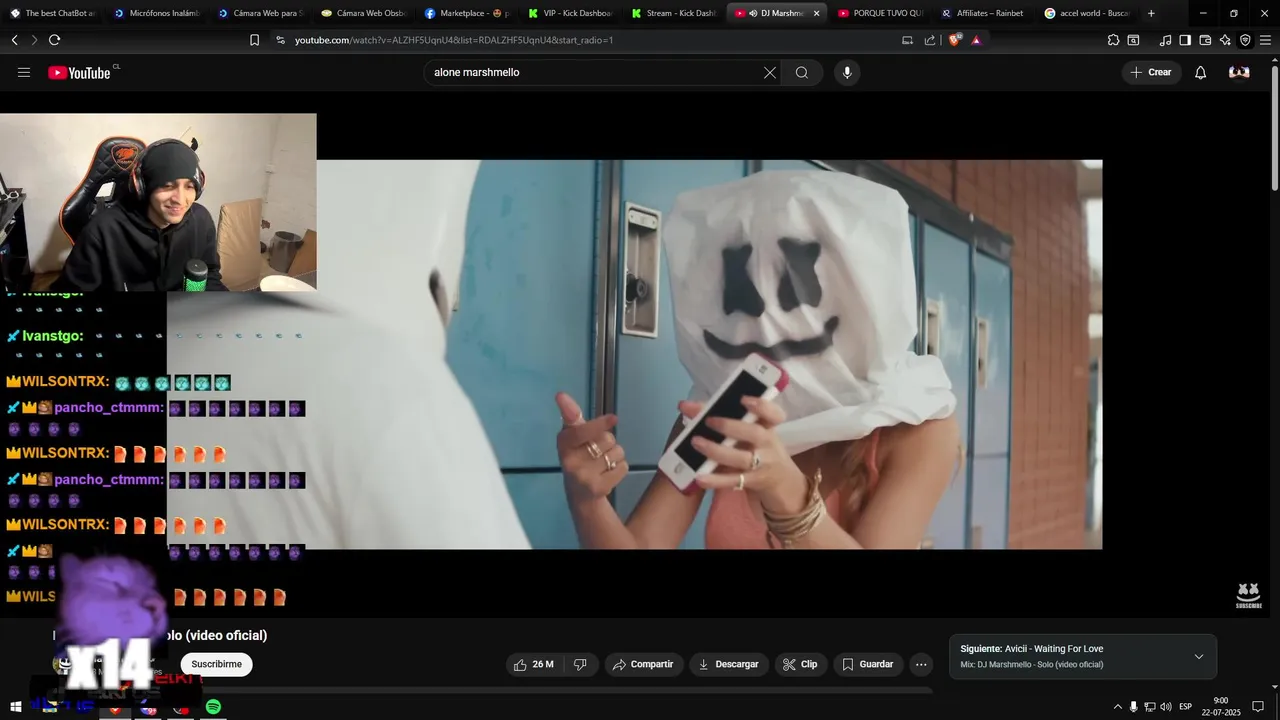Click the Compartir share button

[x=642, y=664]
